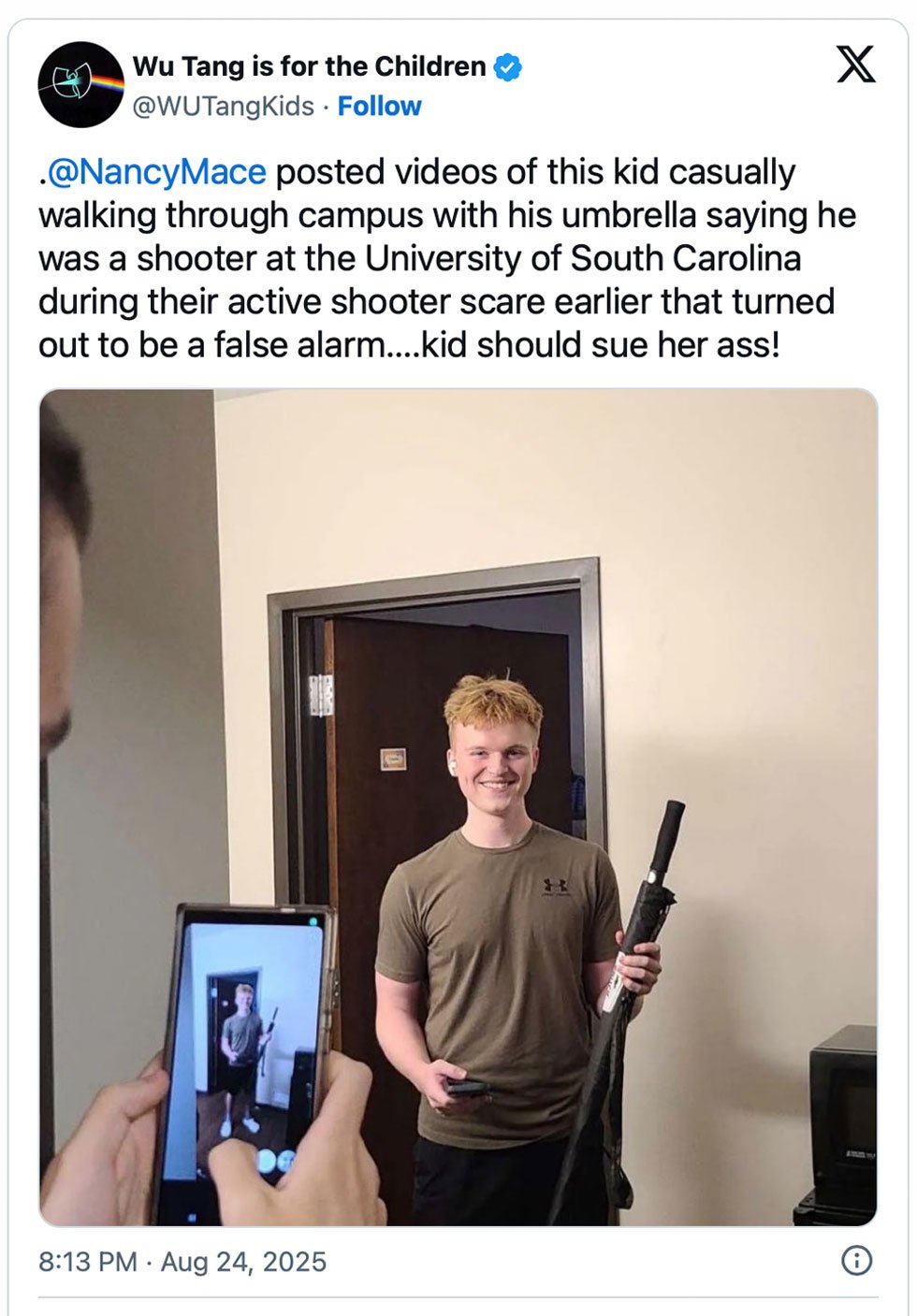Open the @NancyMace mention
Image resolution: width=917 pixels, height=1316 pixels.
point(156,172)
